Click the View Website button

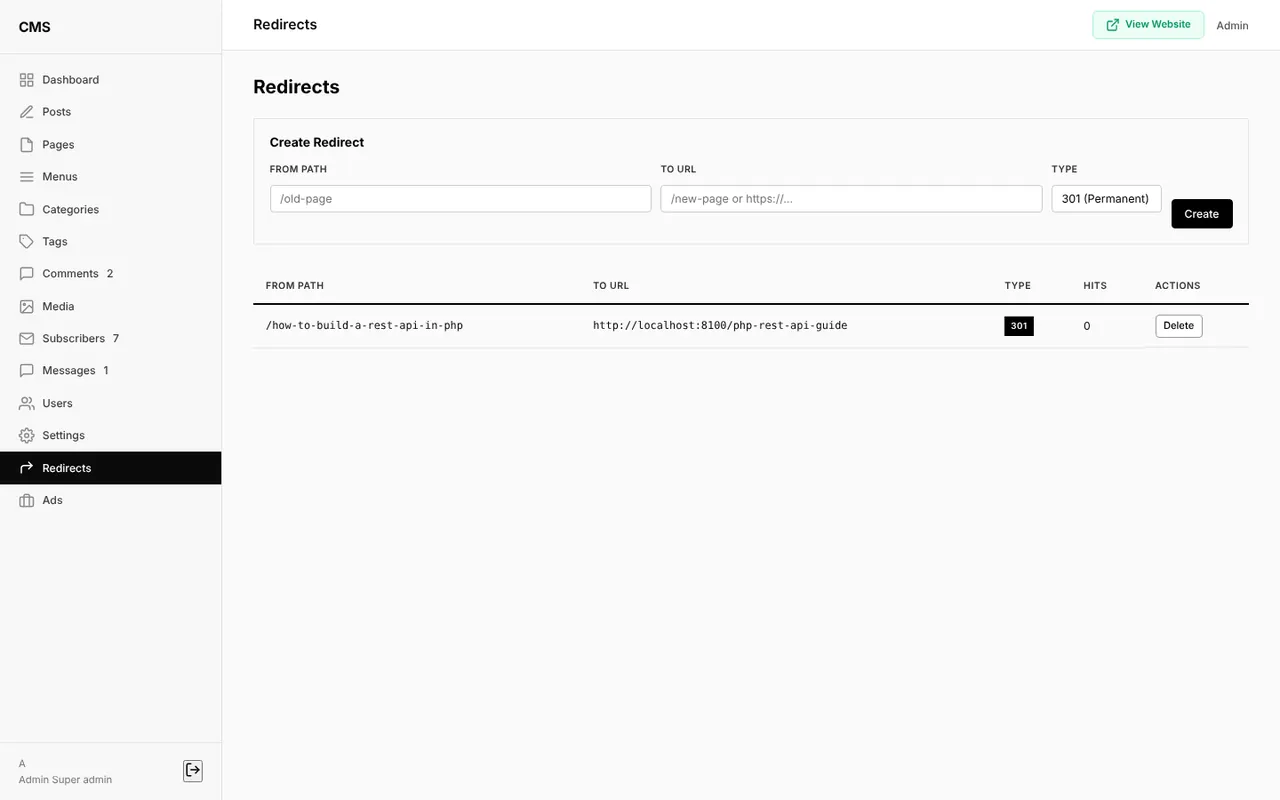[1148, 25]
